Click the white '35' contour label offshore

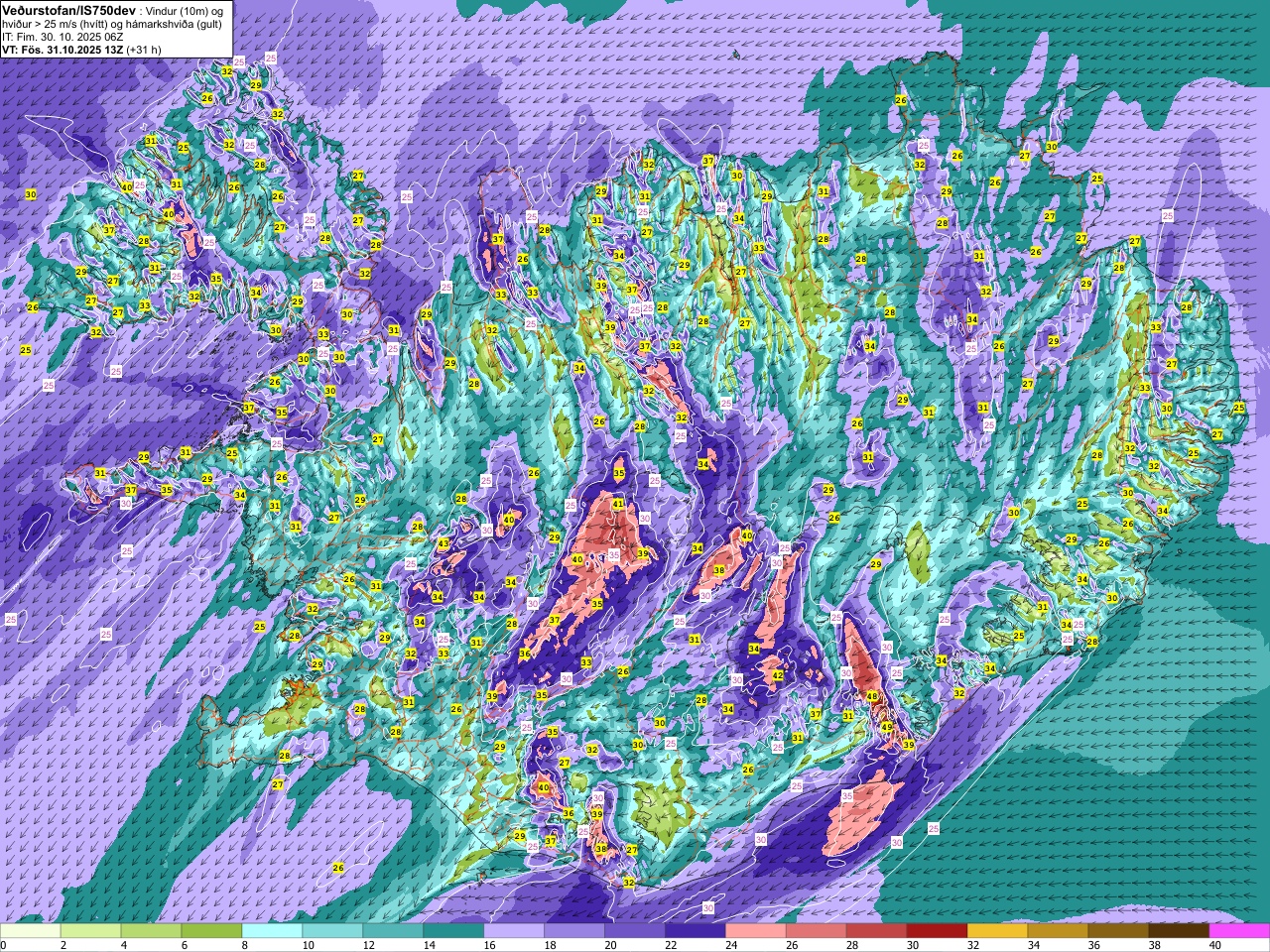click(847, 796)
